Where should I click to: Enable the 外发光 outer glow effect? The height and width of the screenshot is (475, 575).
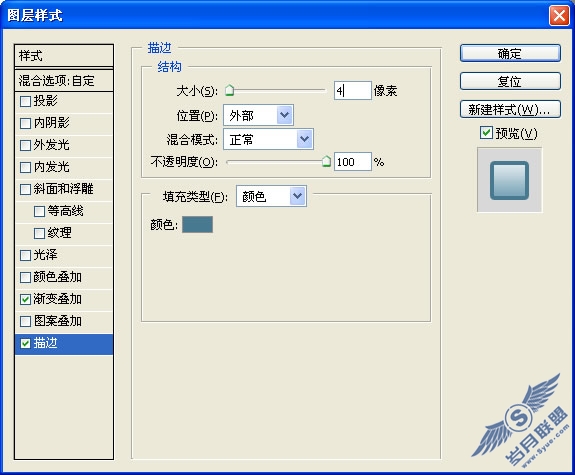tap(25, 145)
